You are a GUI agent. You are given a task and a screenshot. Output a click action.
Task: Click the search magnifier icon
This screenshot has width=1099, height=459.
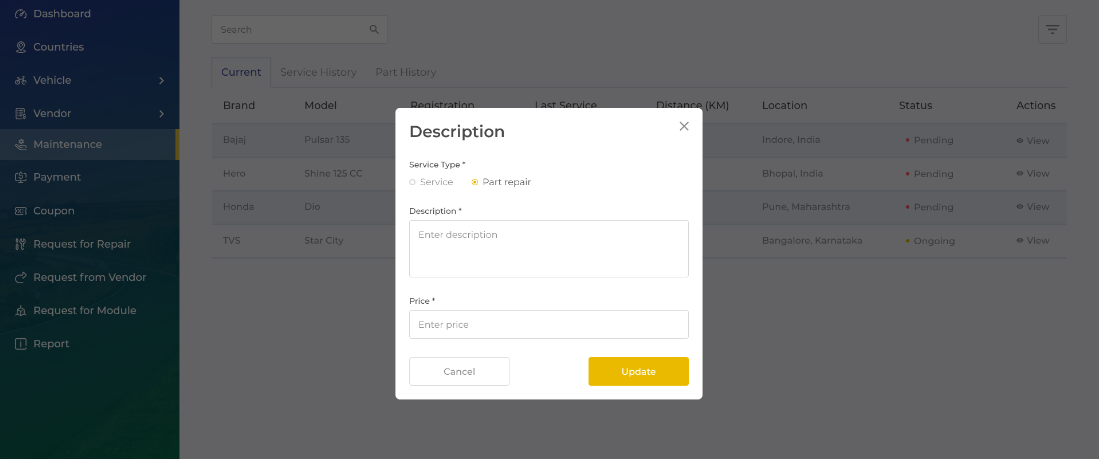pos(374,30)
